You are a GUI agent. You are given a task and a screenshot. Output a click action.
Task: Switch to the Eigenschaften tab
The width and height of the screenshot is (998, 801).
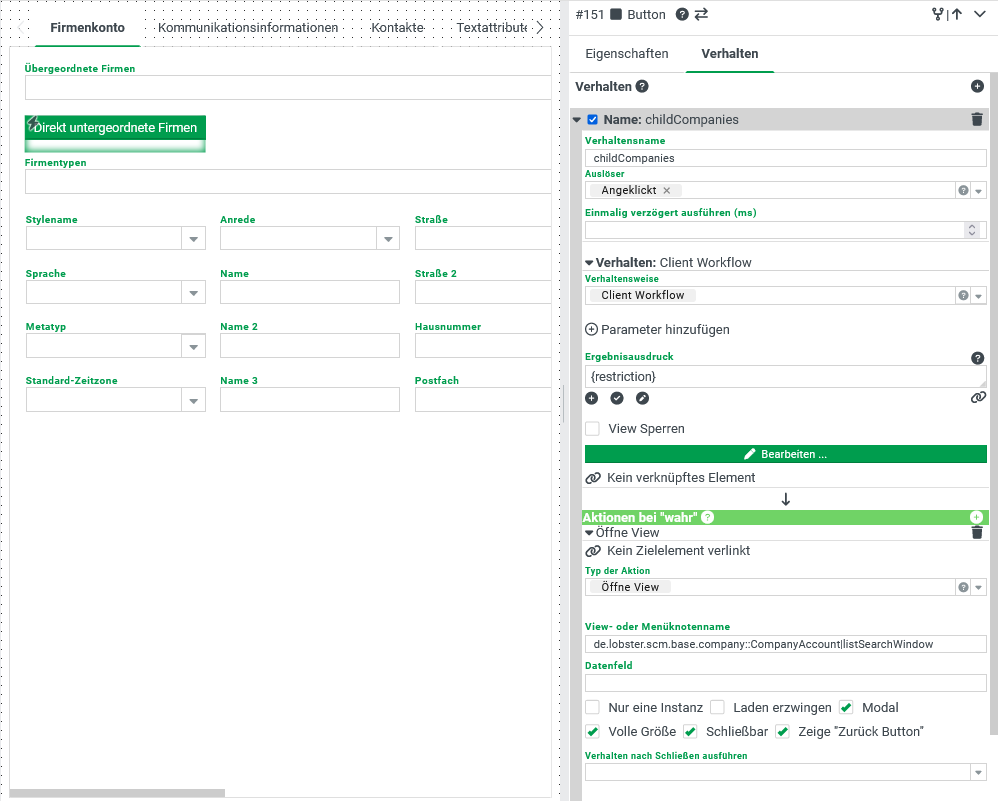pyautogui.click(x=627, y=54)
